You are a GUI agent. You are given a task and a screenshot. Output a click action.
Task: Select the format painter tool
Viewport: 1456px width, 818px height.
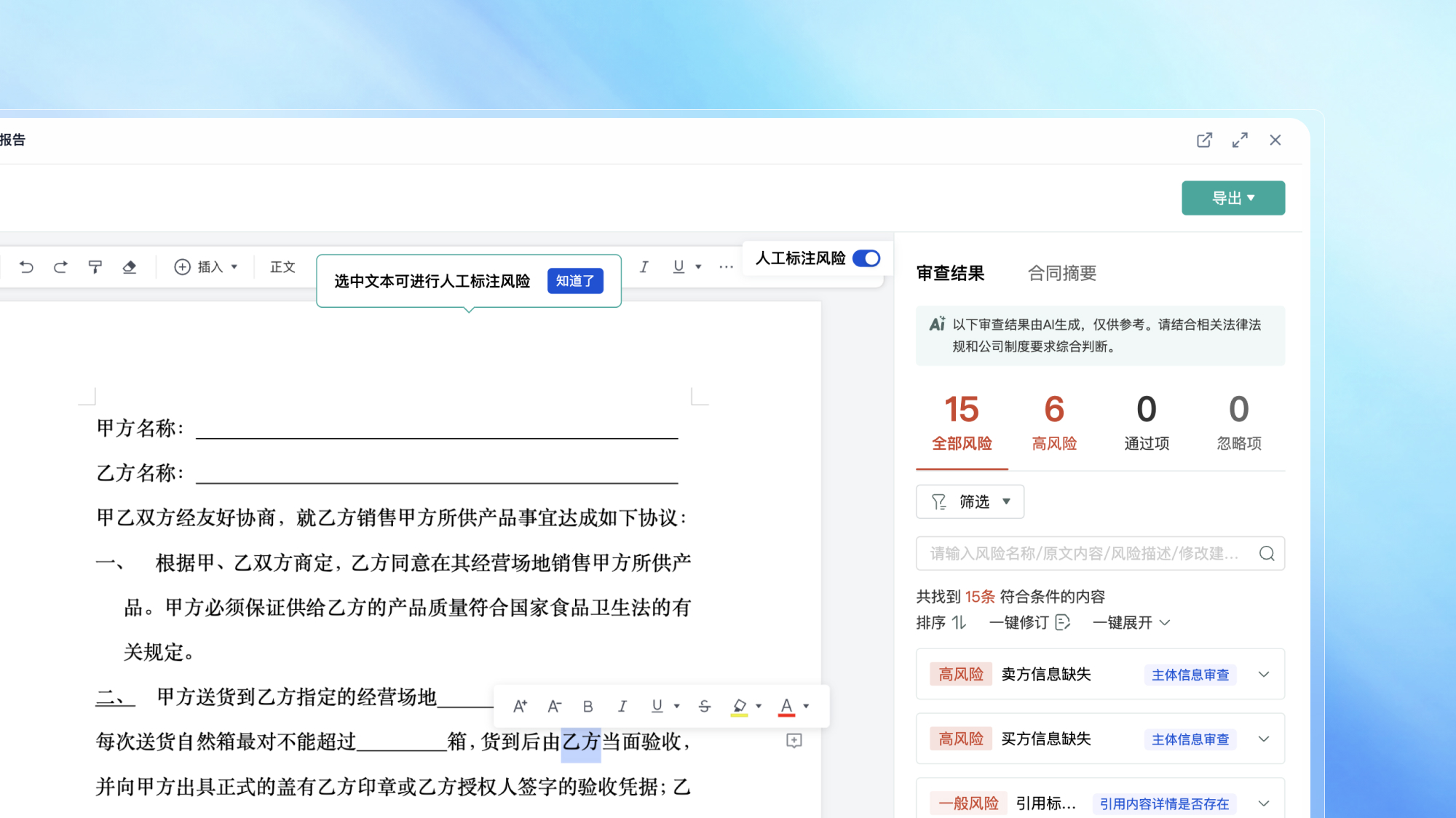click(95, 267)
